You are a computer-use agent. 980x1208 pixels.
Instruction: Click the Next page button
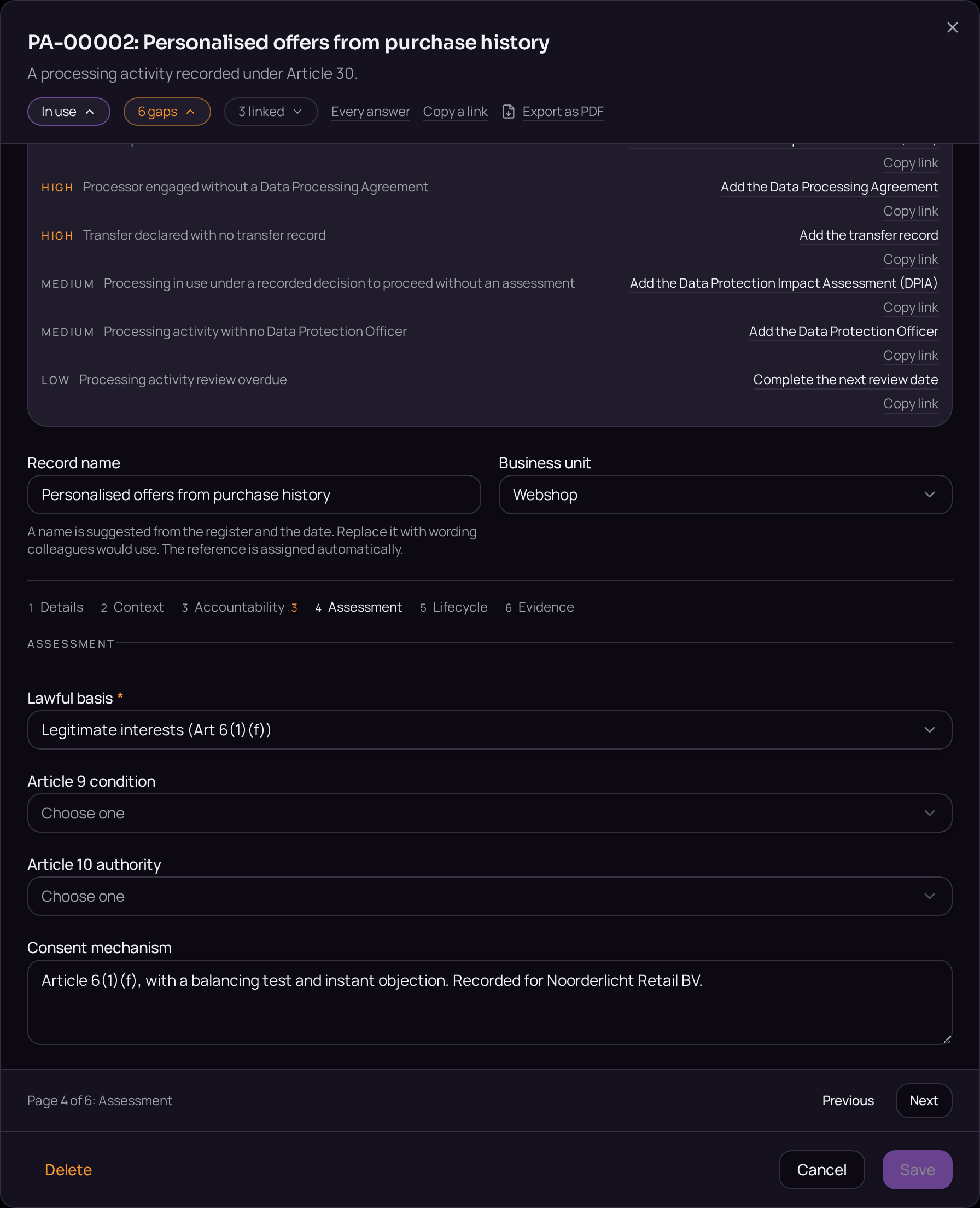pyautogui.click(x=923, y=1101)
